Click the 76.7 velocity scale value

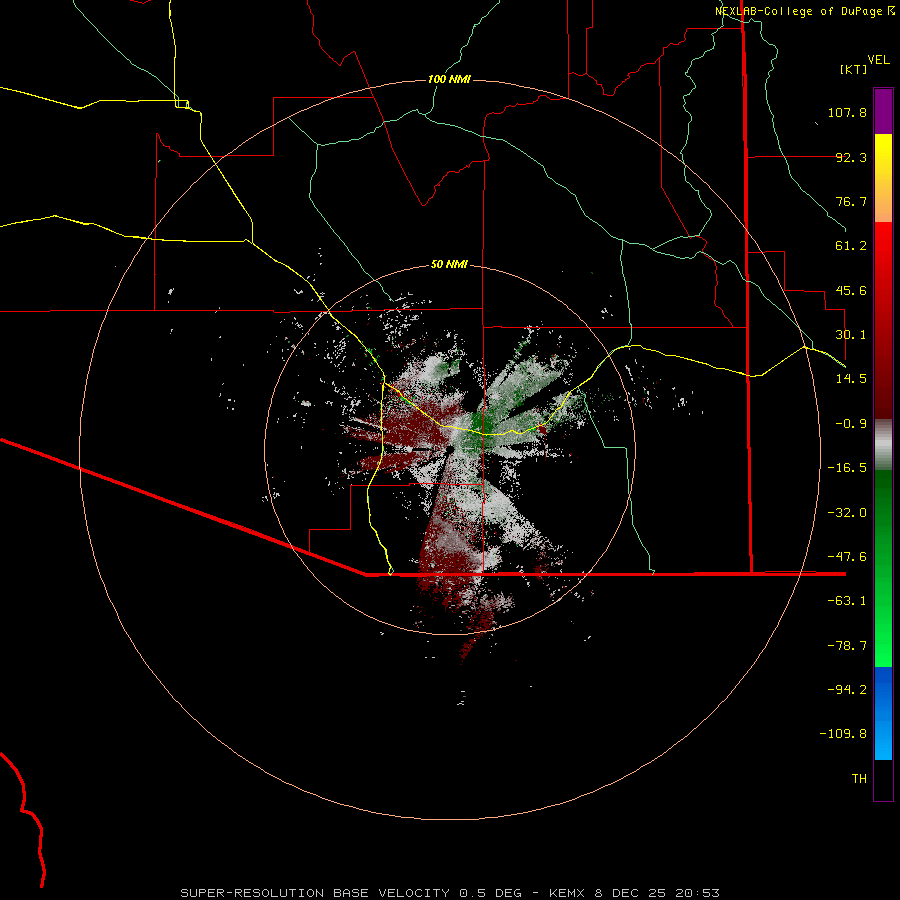[851, 201]
